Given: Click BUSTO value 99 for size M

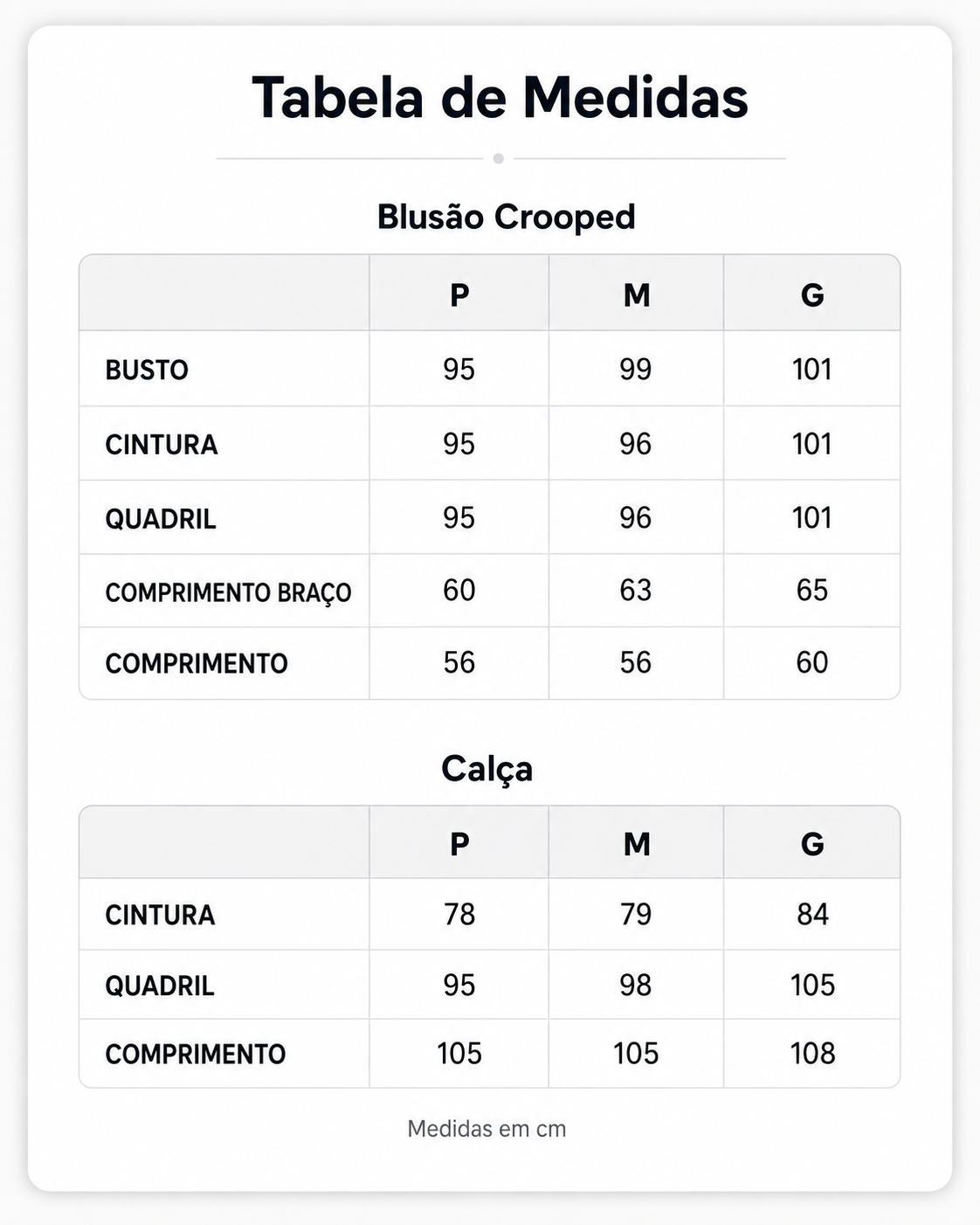Looking at the screenshot, I should (x=636, y=370).
